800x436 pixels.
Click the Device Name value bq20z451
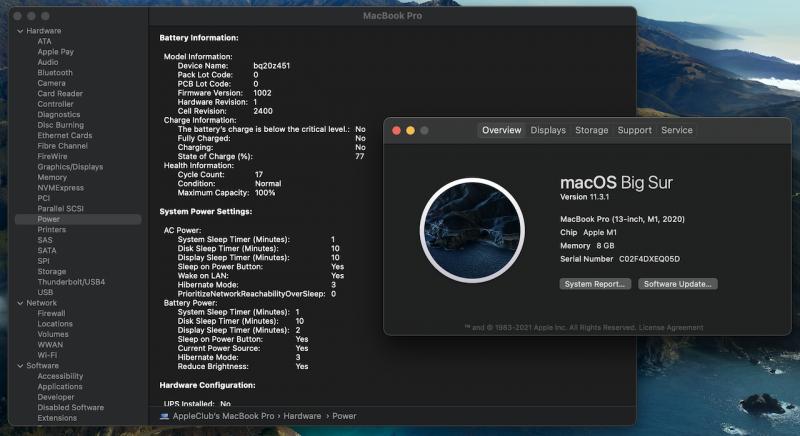271,66
